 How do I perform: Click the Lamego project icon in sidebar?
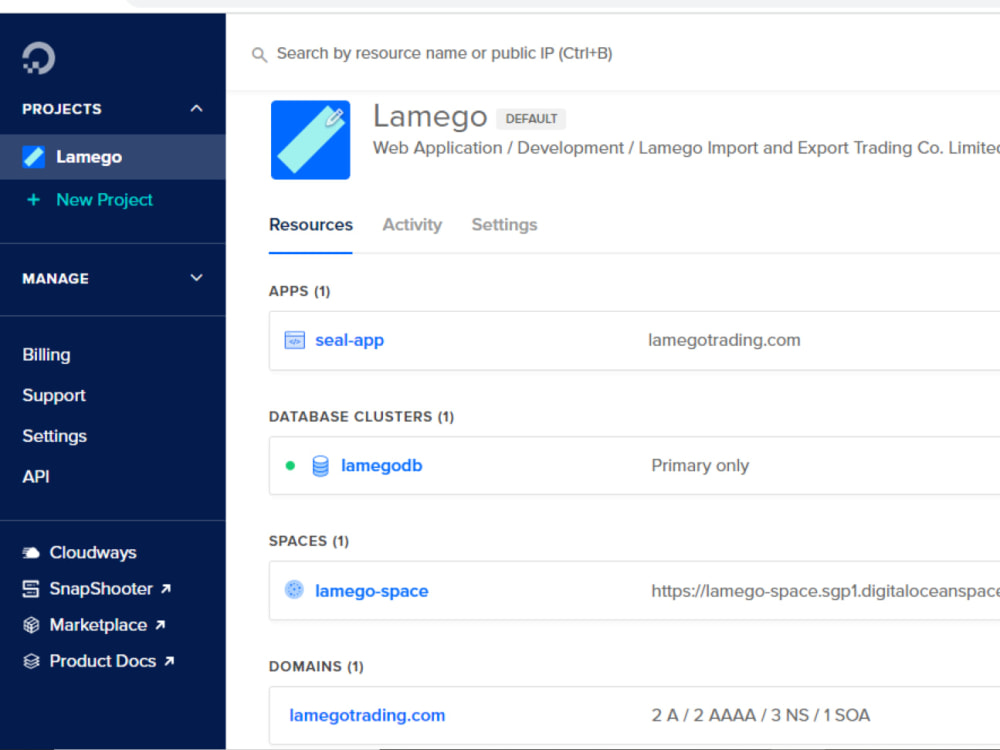click(33, 157)
